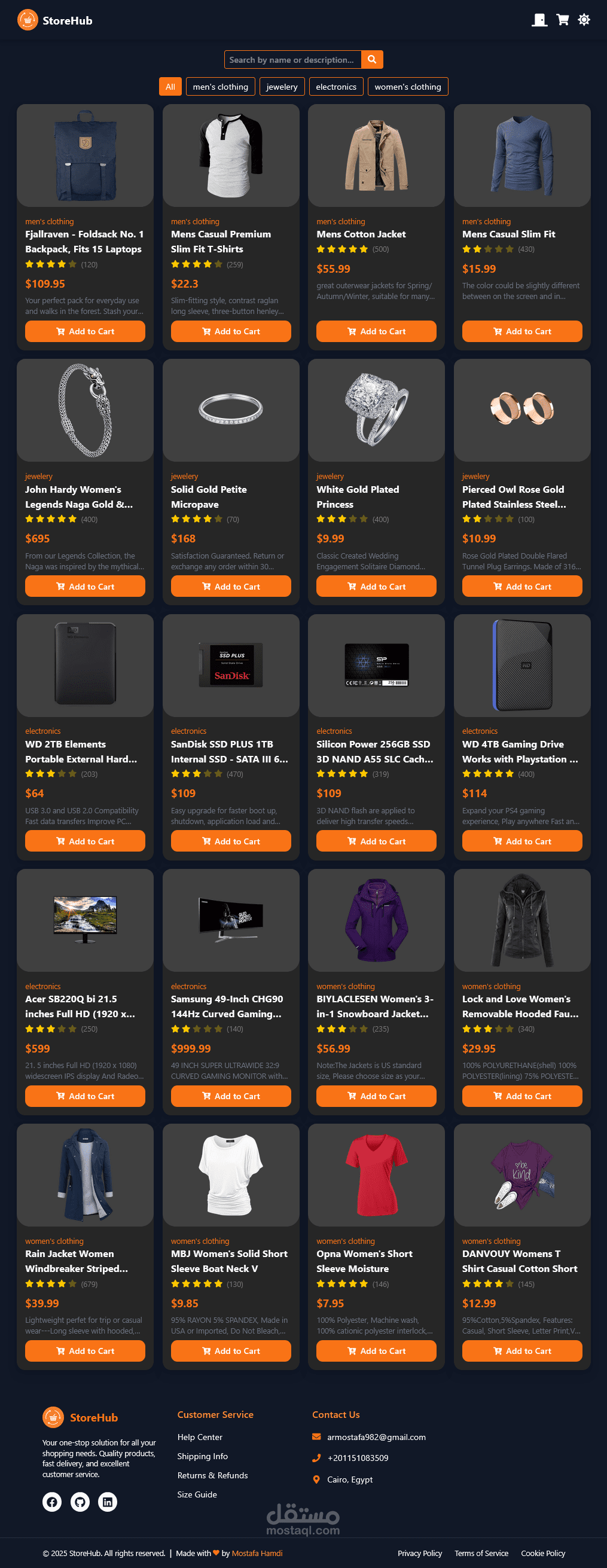The image size is (607, 1568).
Task: Select the "jewelery" category filter
Action: click(282, 87)
